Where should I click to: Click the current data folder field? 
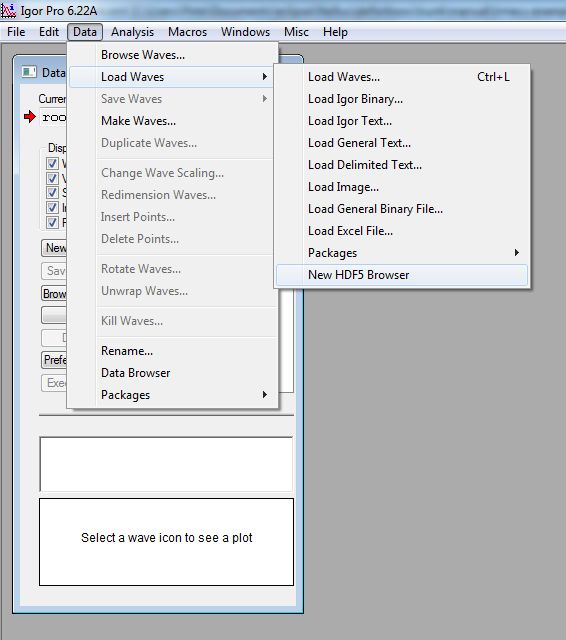click(x=53, y=118)
